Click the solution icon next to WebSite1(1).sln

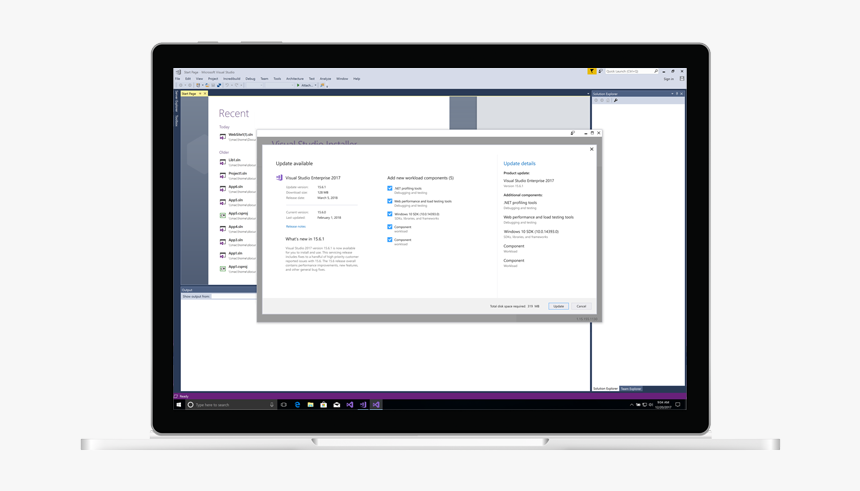(223, 137)
